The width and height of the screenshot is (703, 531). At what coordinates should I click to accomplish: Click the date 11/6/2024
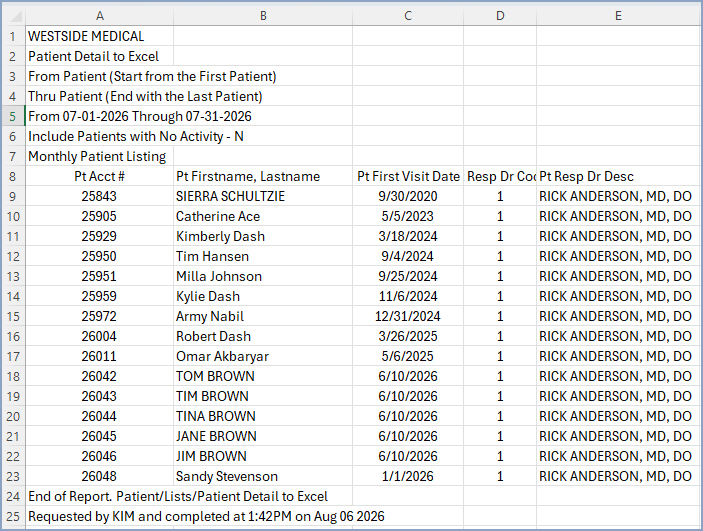click(x=408, y=296)
